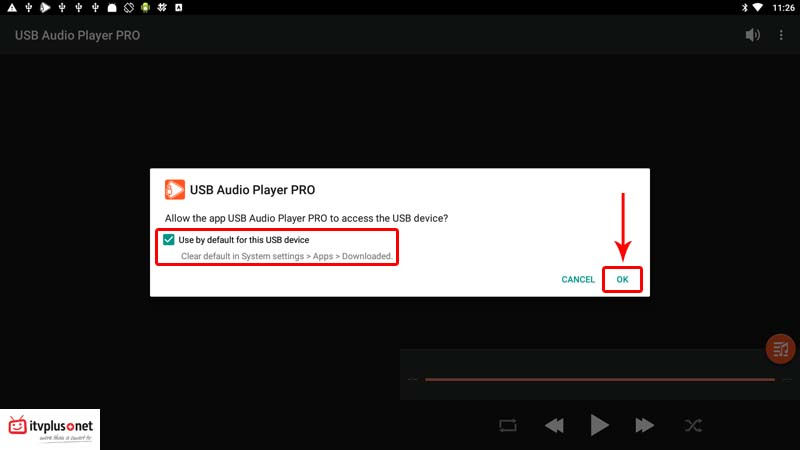
Task: Click the play-store notification icon in status bar
Action: click(45, 7)
